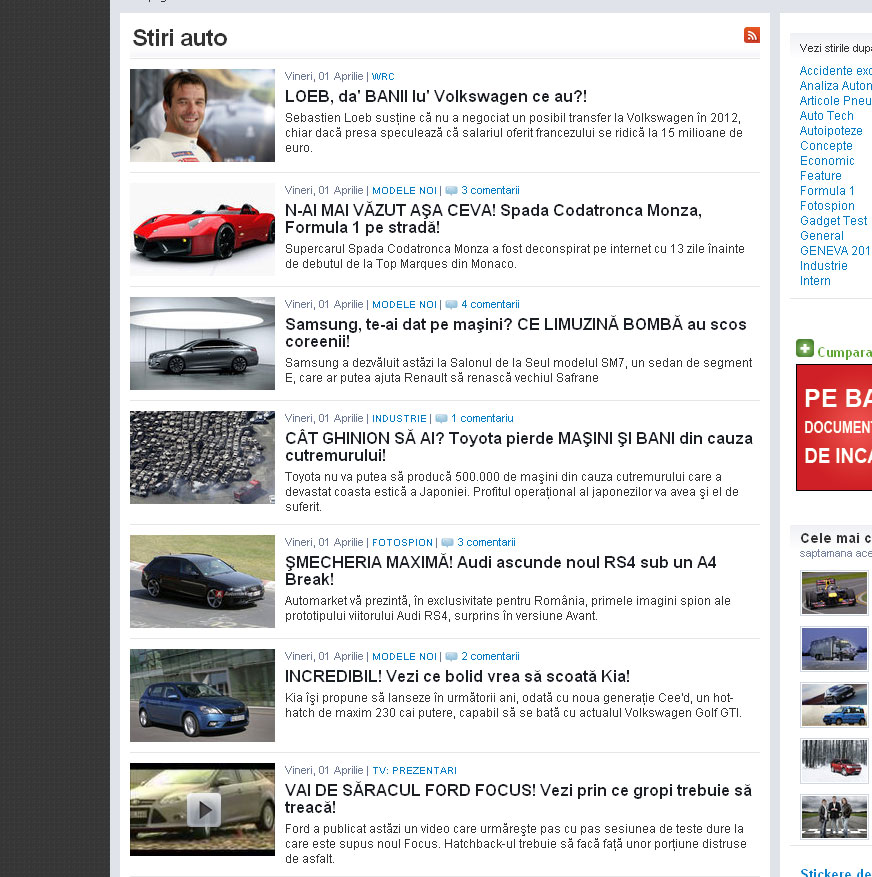Select sidebar category starting 'GENEVA'
Image resolution: width=872 pixels, height=877 pixels.
point(835,251)
